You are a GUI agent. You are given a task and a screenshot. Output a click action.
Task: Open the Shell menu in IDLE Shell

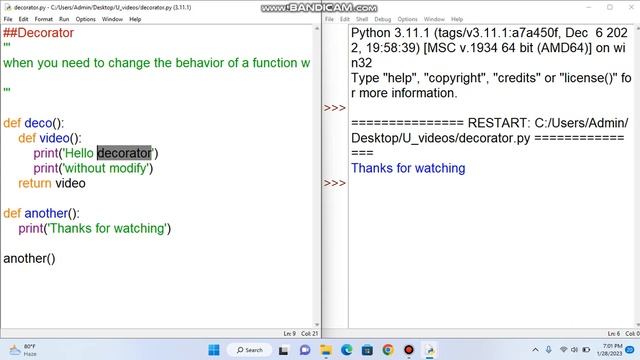pos(362,19)
